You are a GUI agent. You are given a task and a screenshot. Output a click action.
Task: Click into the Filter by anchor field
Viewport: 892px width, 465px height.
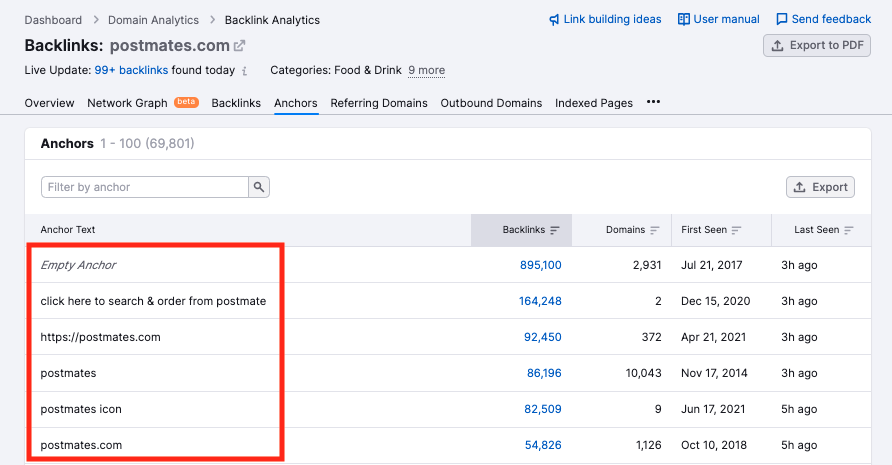tap(145, 187)
